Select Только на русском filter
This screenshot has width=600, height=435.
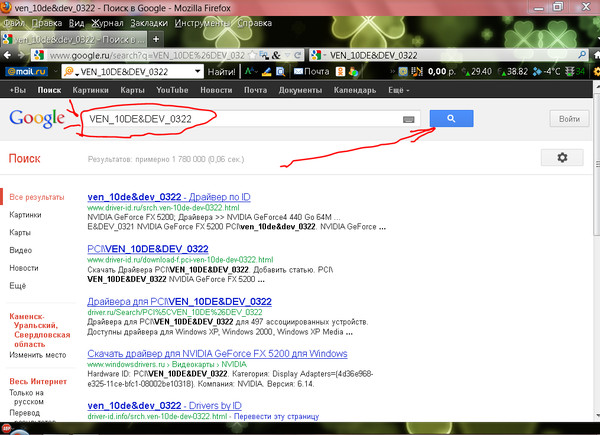26,398
